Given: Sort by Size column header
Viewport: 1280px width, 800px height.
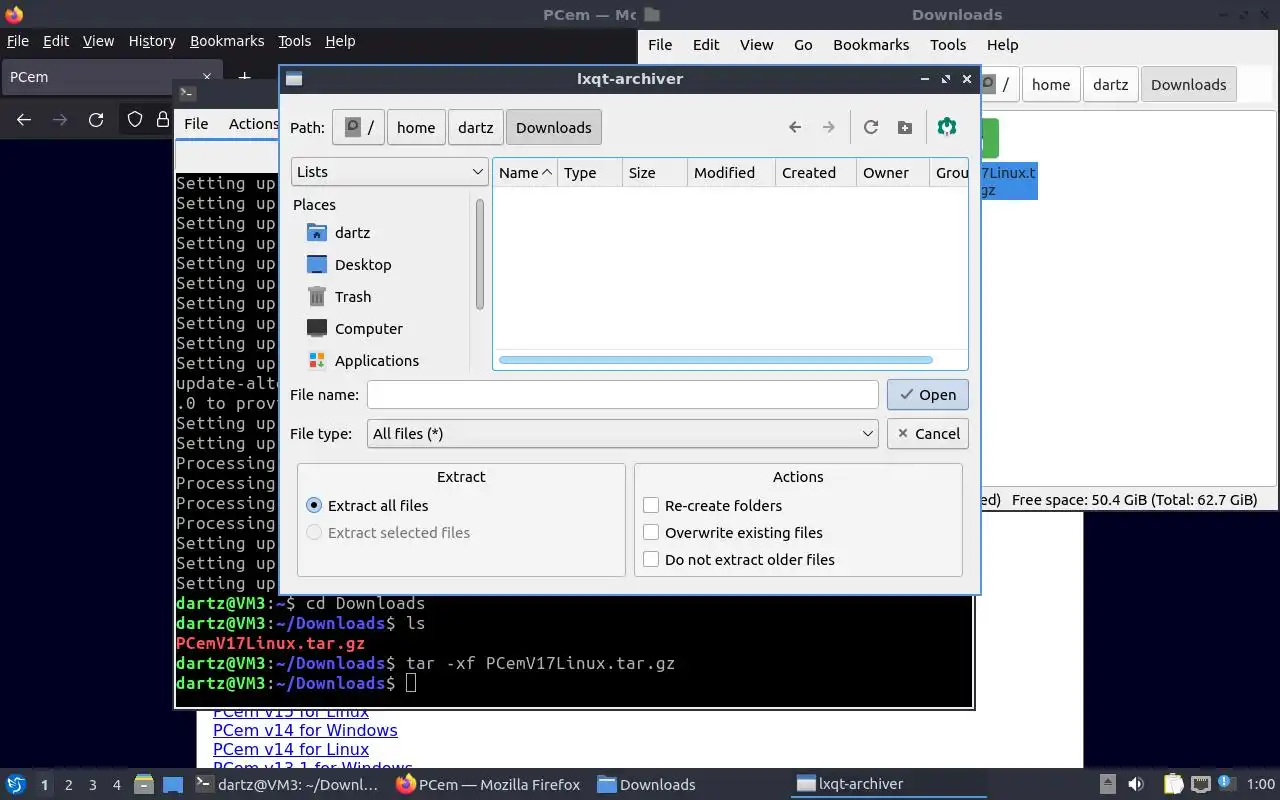Looking at the screenshot, I should click(x=655, y=173).
